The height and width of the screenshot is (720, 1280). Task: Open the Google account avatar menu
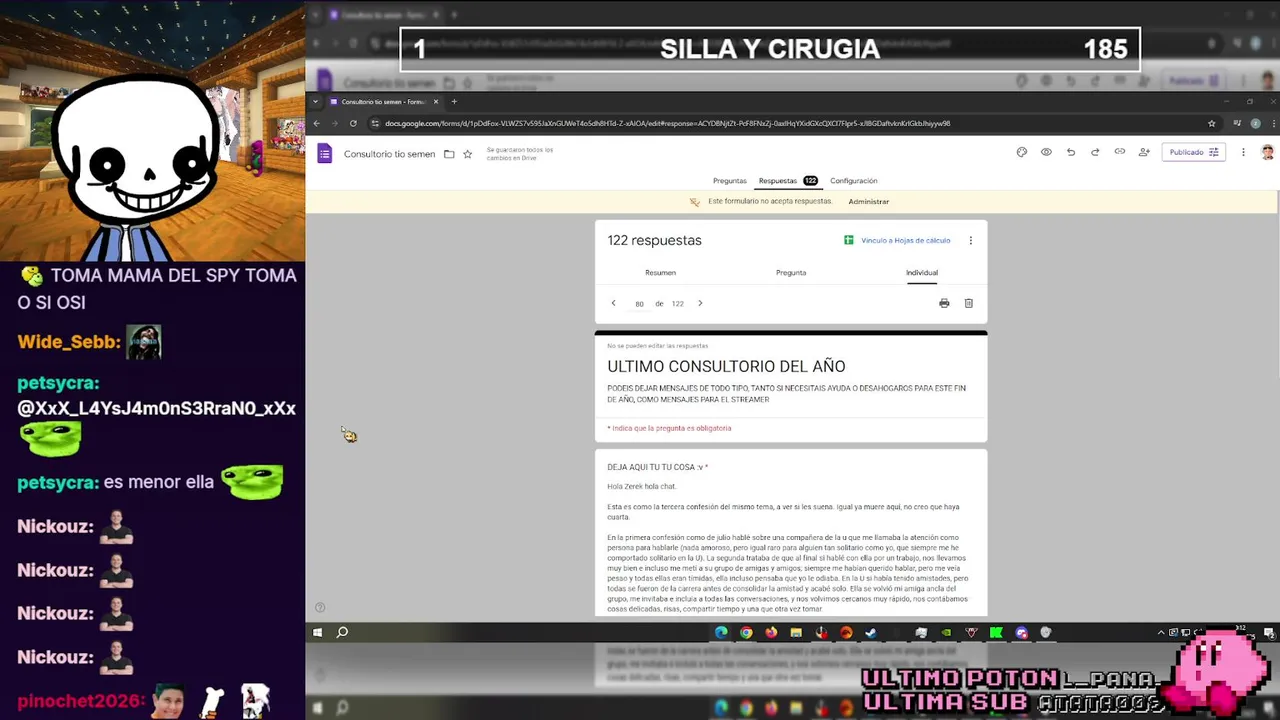click(1268, 152)
